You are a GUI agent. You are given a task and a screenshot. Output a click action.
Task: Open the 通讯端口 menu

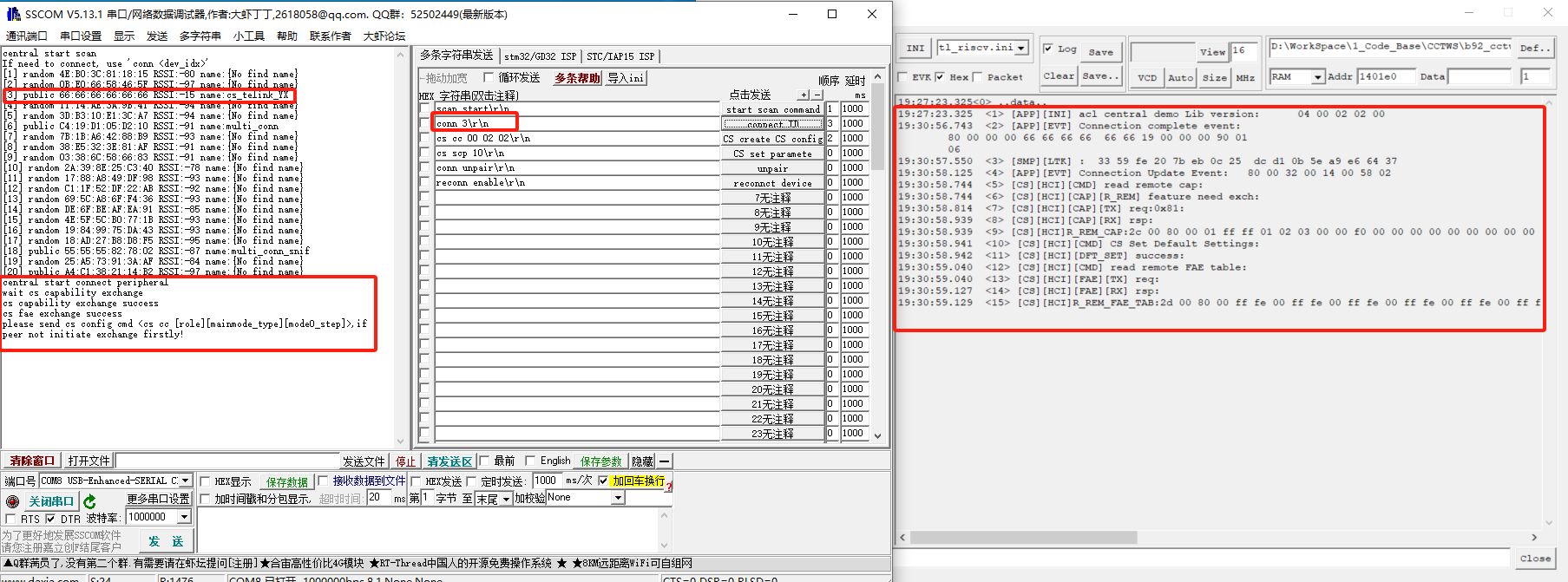point(26,36)
